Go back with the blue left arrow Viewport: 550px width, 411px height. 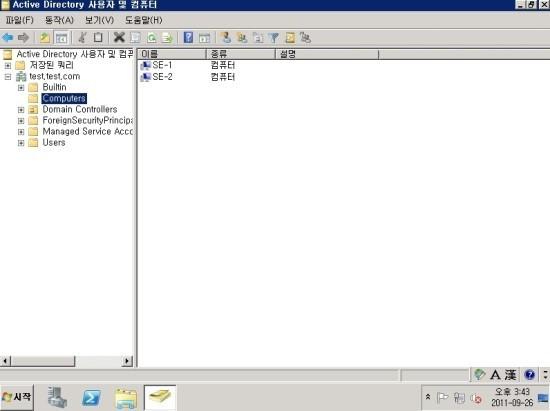pos(8,38)
